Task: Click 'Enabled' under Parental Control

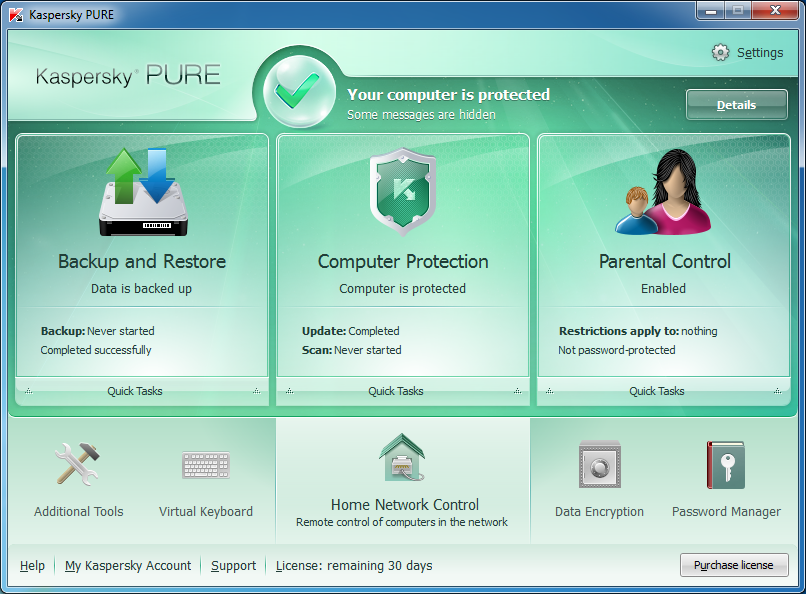Action: [x=663, y=289]
